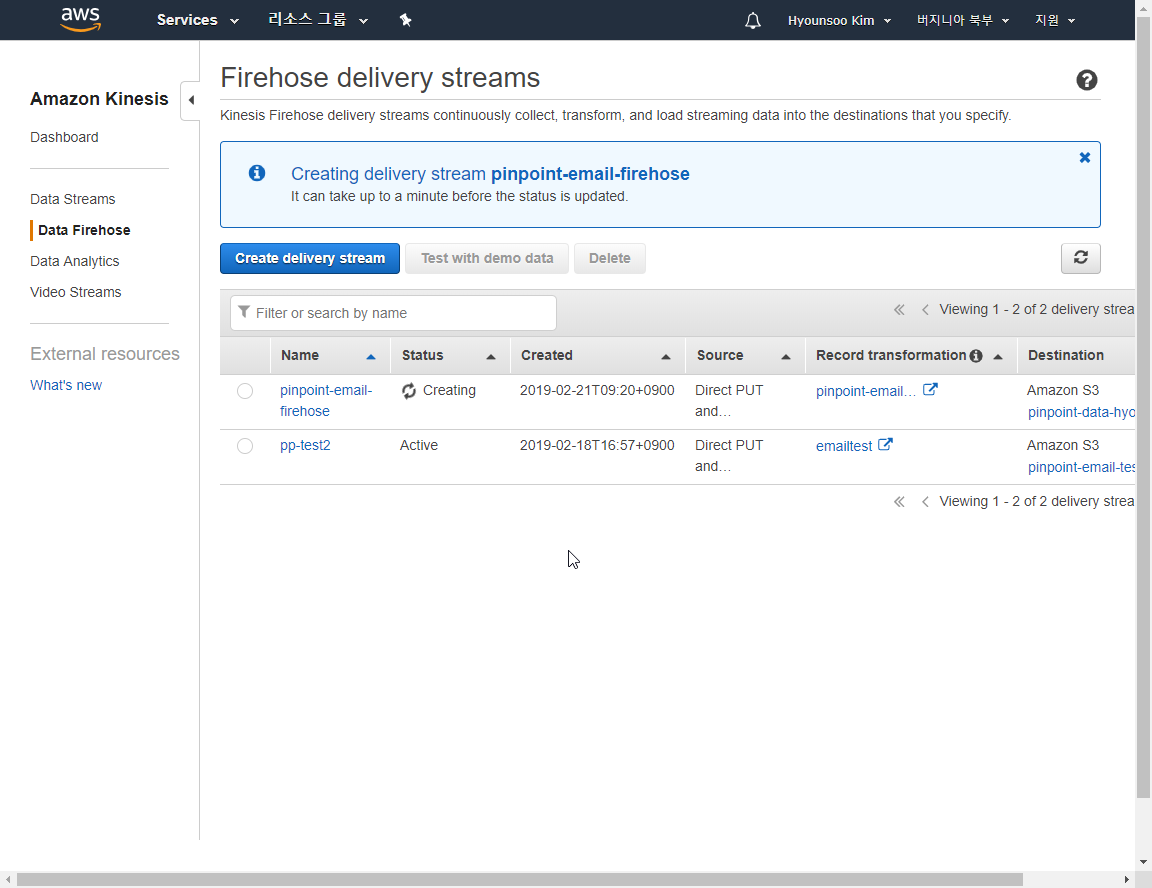Open the pinpoint-email… transformation link
Viewport: 1152px width, 888px height.
pyautogui.click(x=866, y=391)
